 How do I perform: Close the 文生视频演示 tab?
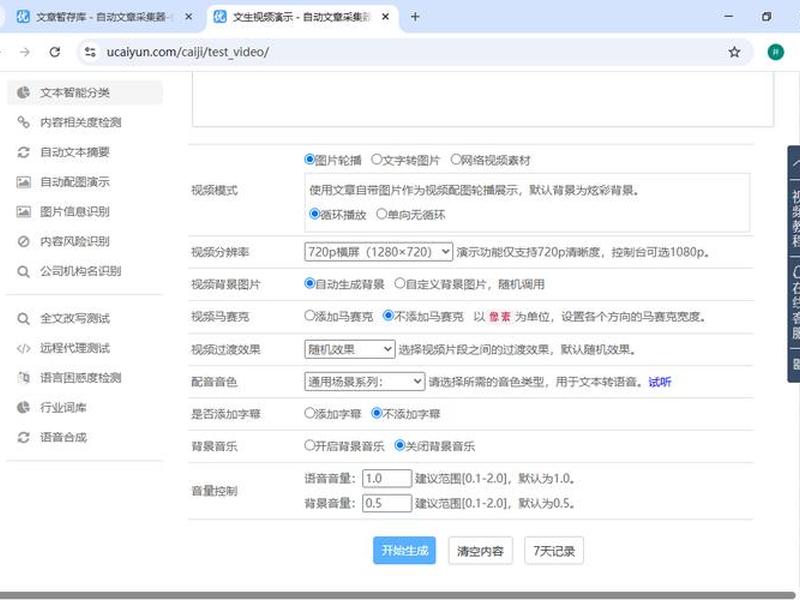point(385,17)
